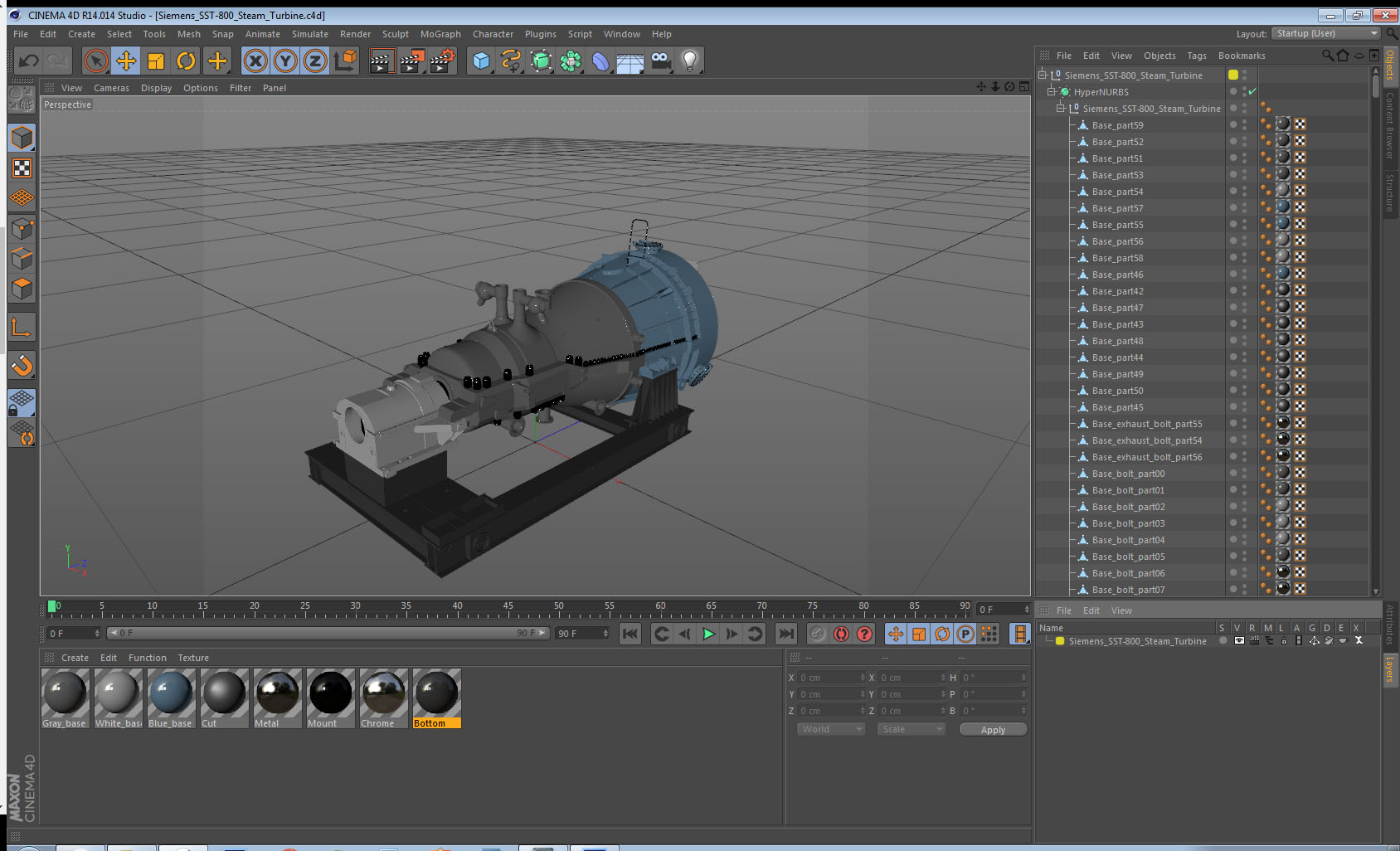Viewport: 1400px width, 851px height.
Task: Select the Bottom material swatch
Action: click(436, 698)
